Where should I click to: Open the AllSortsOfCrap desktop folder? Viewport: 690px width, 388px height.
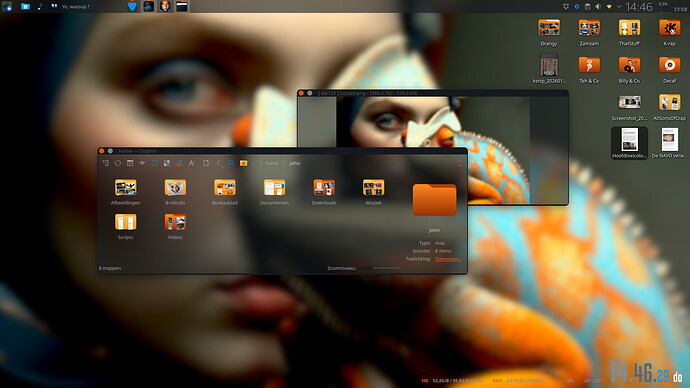click(669, 107)
